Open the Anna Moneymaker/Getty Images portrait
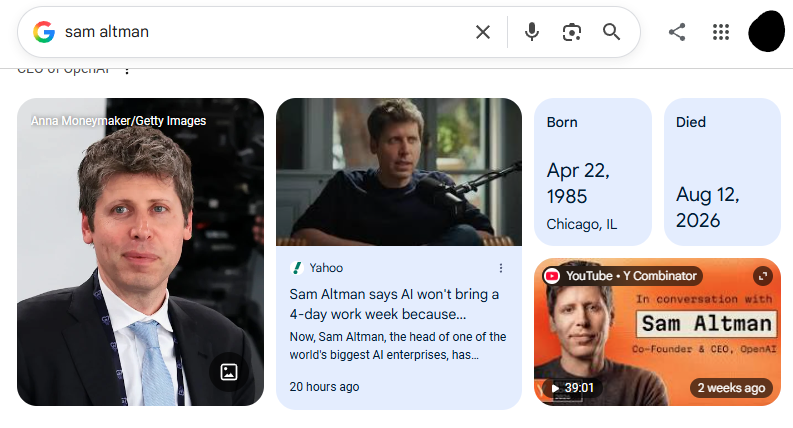 coord(141,252)
